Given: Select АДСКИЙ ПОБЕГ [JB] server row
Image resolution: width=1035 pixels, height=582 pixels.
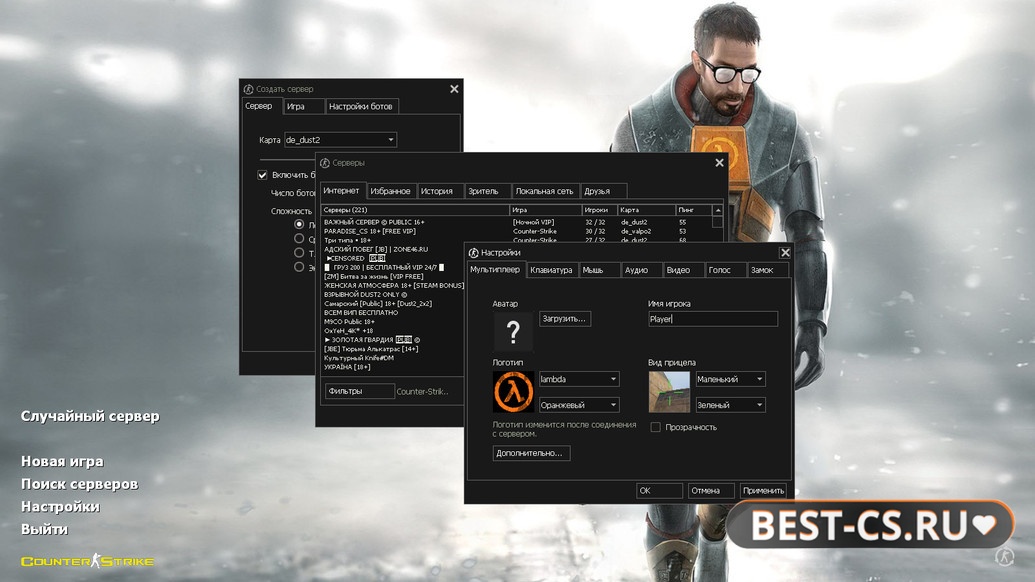Looking at the screenshot, I should [393, 249].
